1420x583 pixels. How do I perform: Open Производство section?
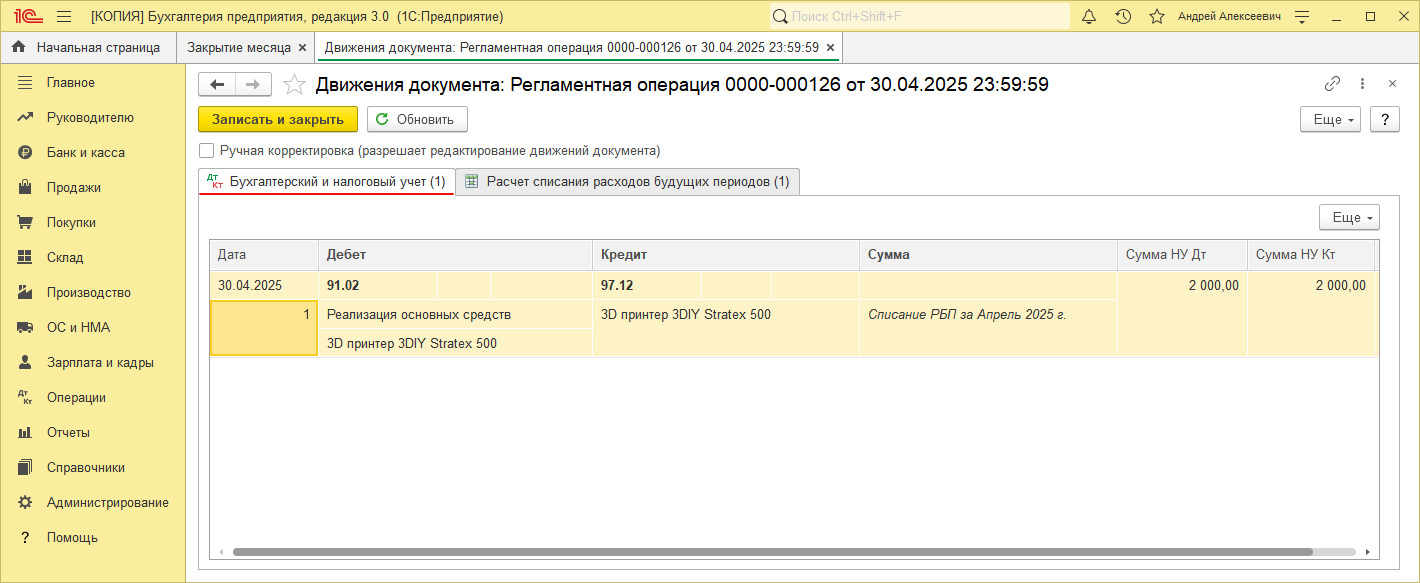tap(92, 292)
